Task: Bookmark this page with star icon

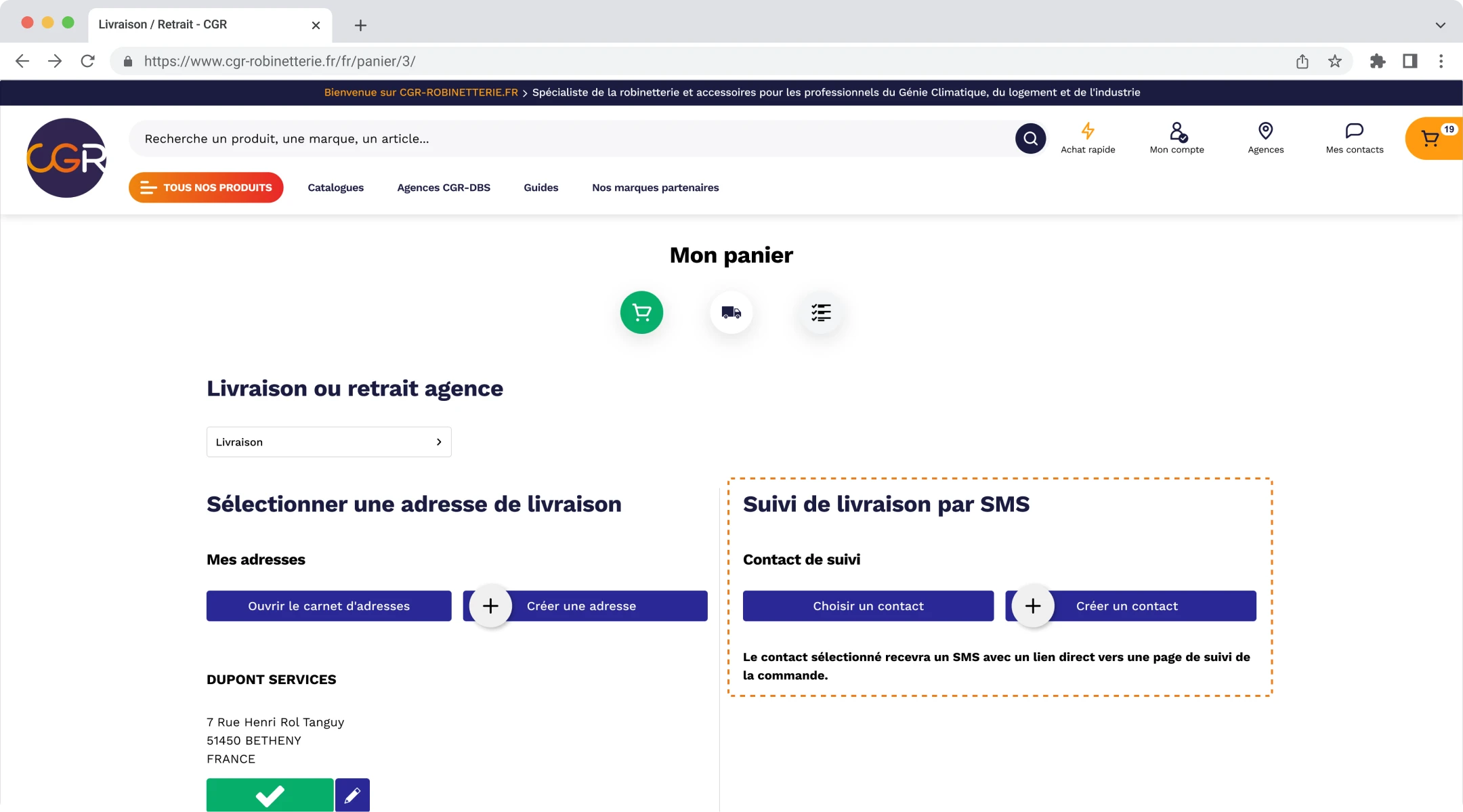Action: click(x=1334, y=62)
